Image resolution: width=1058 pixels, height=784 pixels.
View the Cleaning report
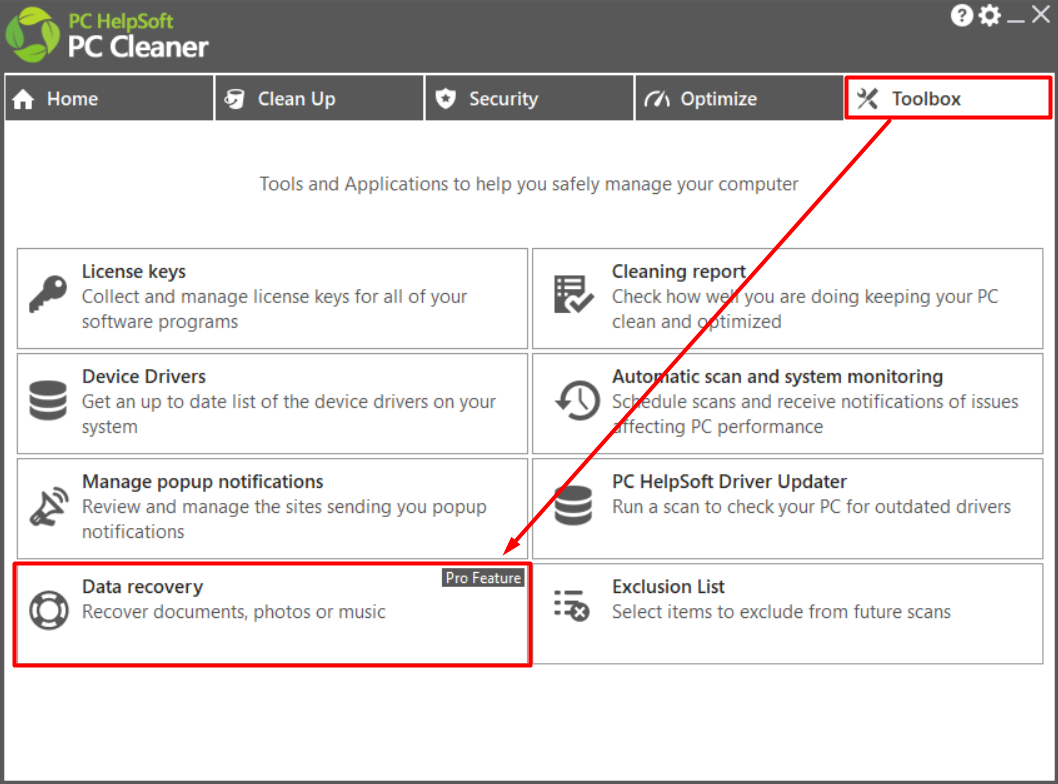click(x=787, y=298)
